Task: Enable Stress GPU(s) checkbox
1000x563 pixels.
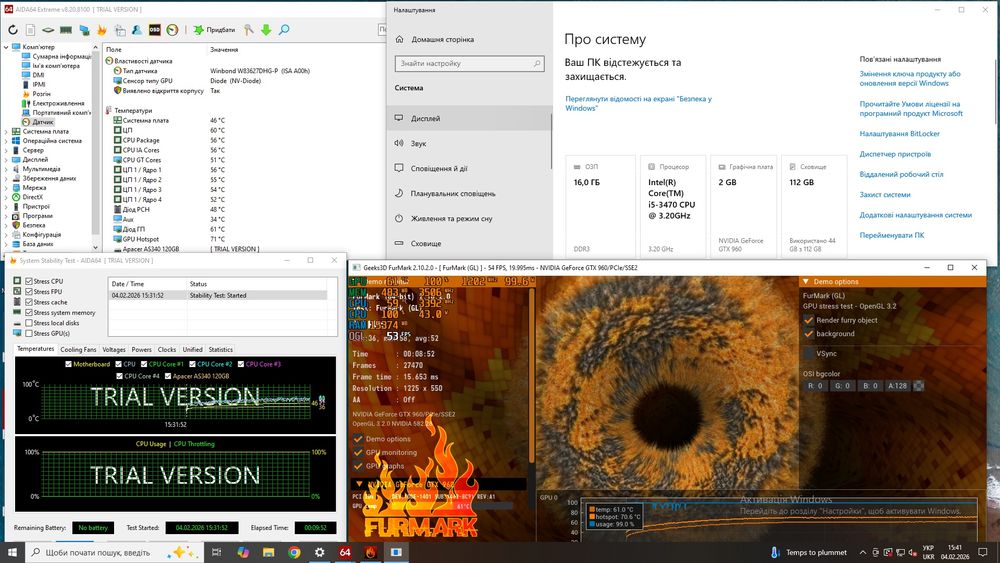Action: 29,333
